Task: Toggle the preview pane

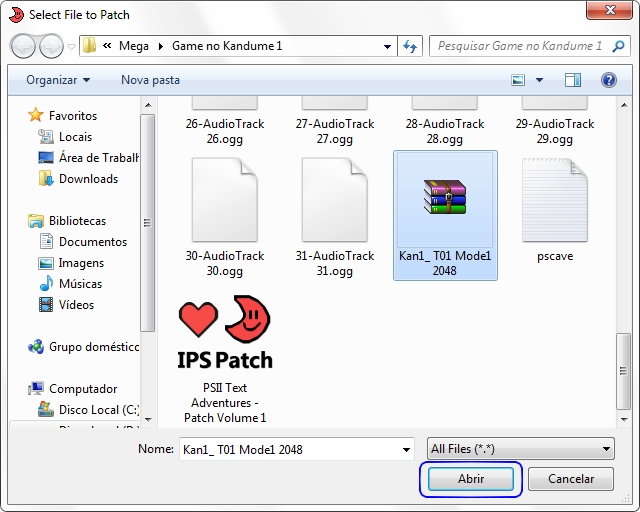Action: 573,80
